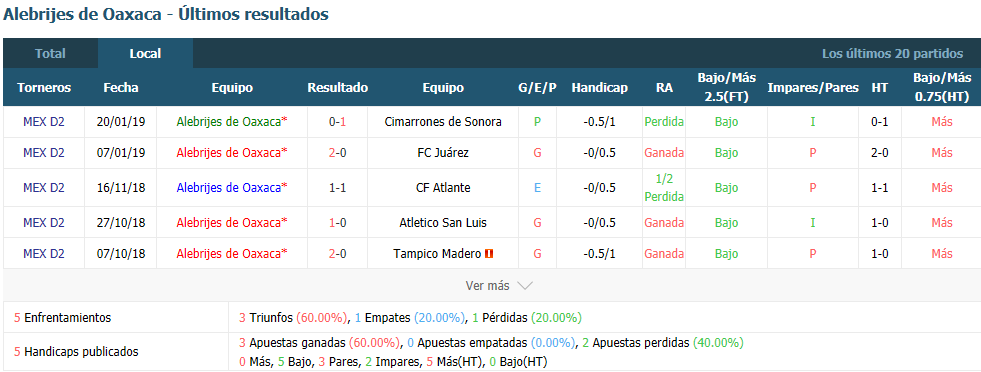Switch to the Total tab
The width and height of the screenshot is (981, 372).
point(50,54)
